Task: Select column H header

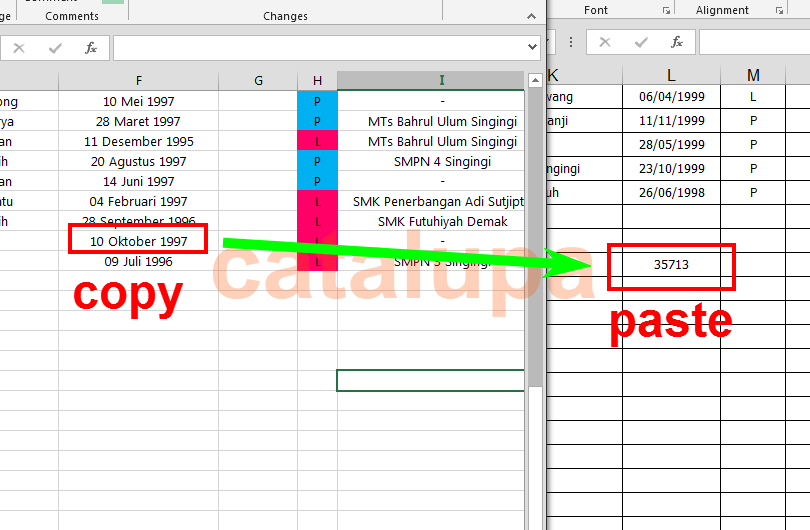Action: [317, 81]
